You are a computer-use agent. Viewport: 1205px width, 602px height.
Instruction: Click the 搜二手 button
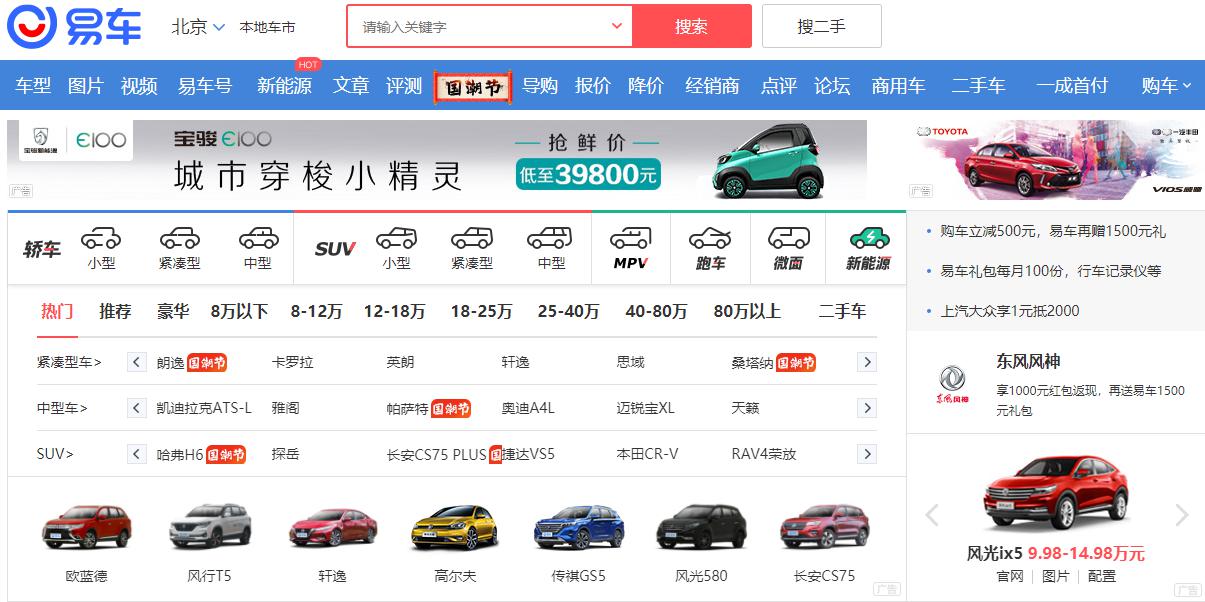pyautogui.click(x=821, y=26)
